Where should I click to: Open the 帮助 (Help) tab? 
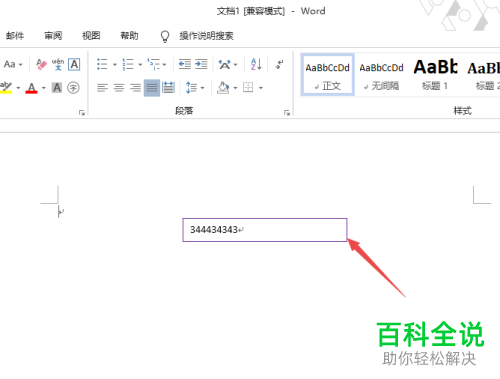click(129, 35)
